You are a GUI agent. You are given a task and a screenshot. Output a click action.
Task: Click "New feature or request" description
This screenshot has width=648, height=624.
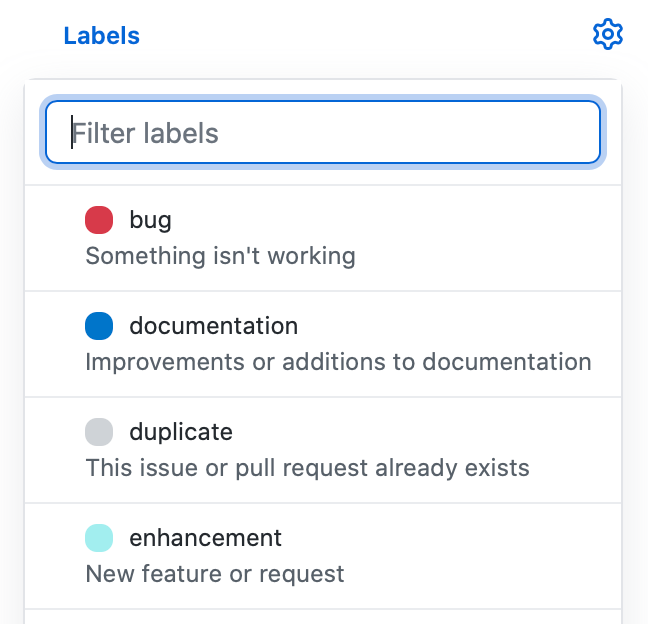tap(215, 574)
